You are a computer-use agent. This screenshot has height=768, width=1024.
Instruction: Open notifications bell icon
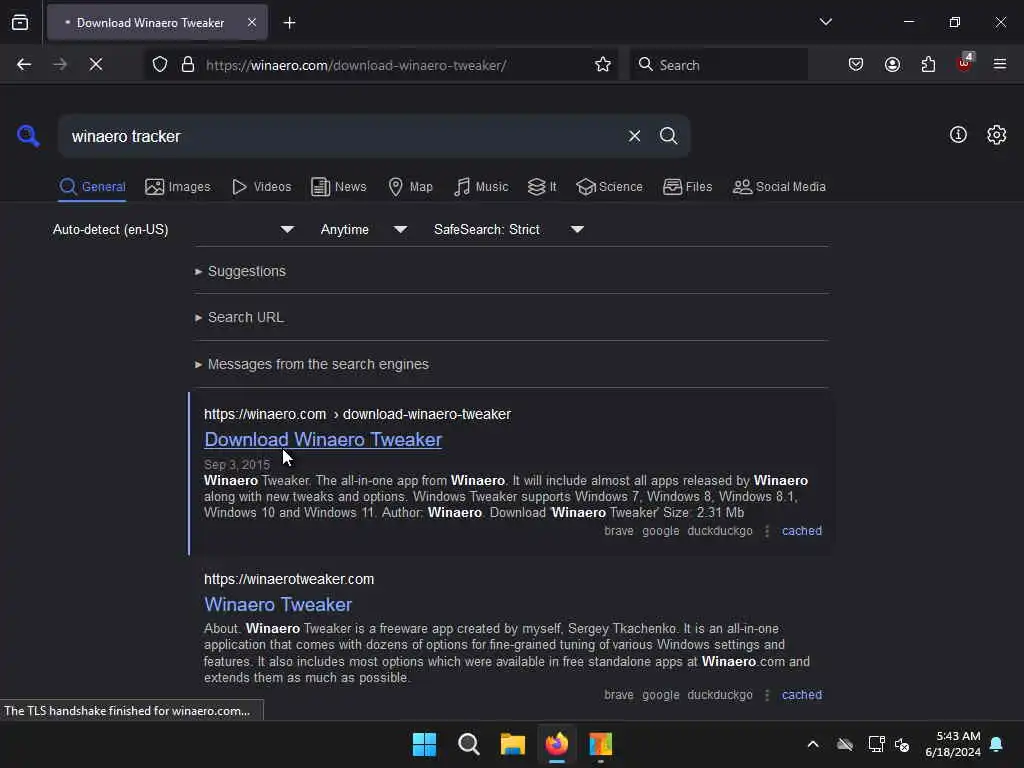pos(997,744)
